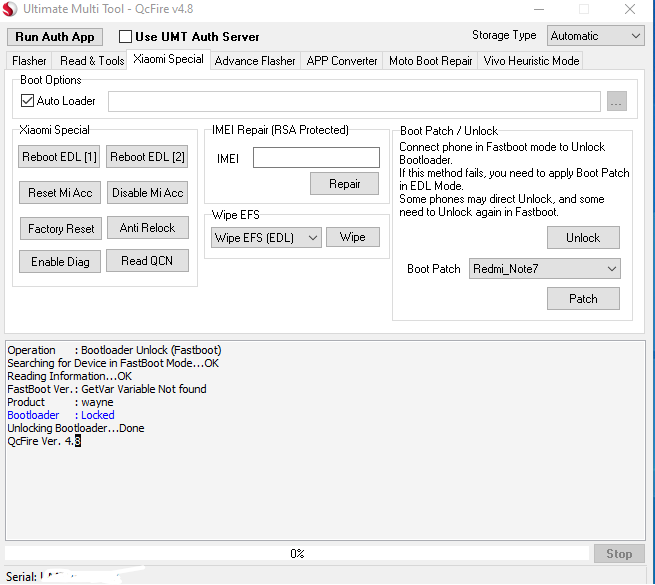This screenshot has width=655, height=585.
Task: Open the Boot Patch Redmi_Note7 dropdown
Action: point(544,269)
